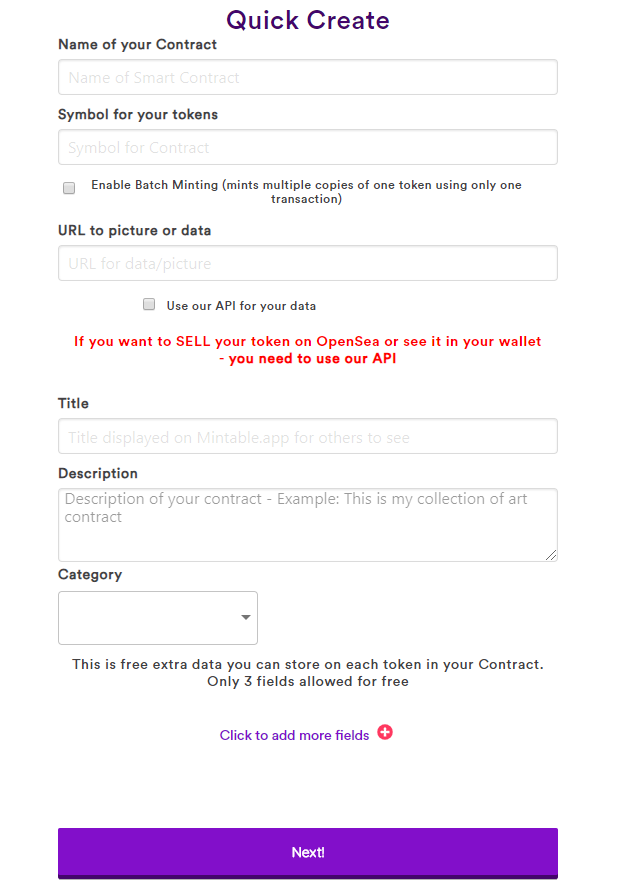This screenshot has height=880, width=617.
Task: Click the 'Click to add more fields' link
Action: coord(294,735)
